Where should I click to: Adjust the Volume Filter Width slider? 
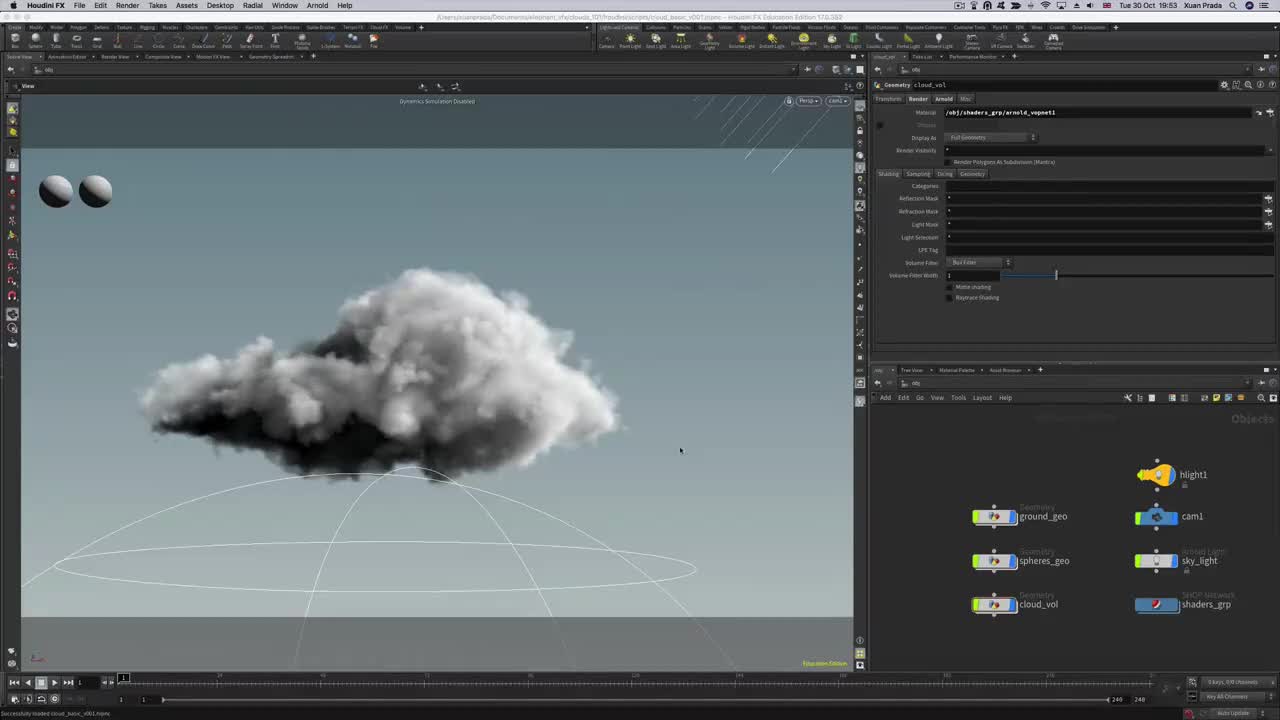[1055, 276]
